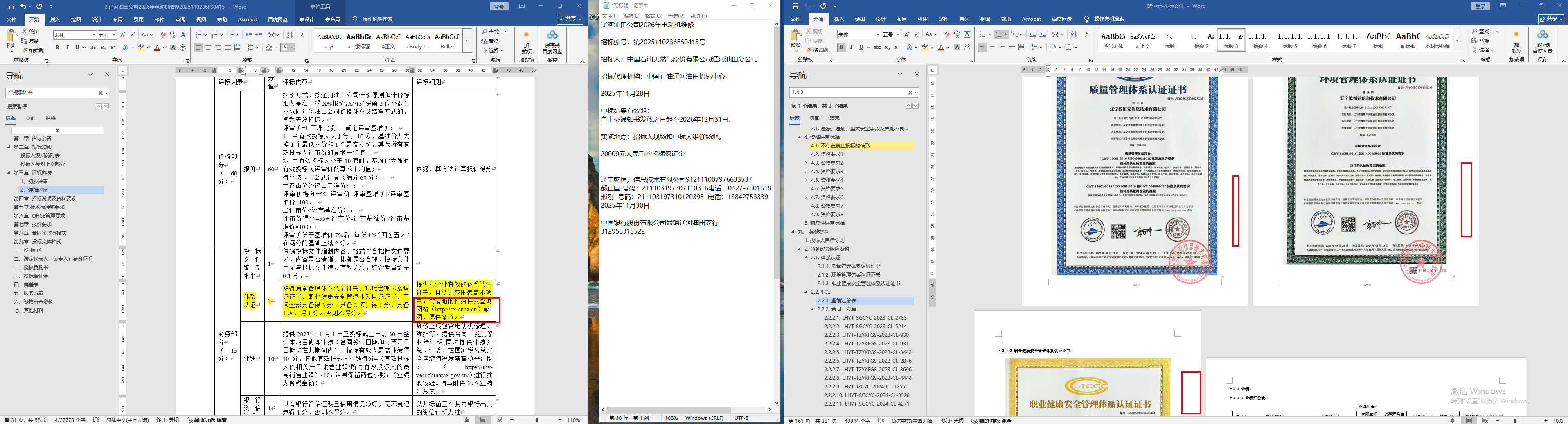Clear search text in right navigation pane
The height and width of the screenshot is (424, 1568).
point(910,93)
